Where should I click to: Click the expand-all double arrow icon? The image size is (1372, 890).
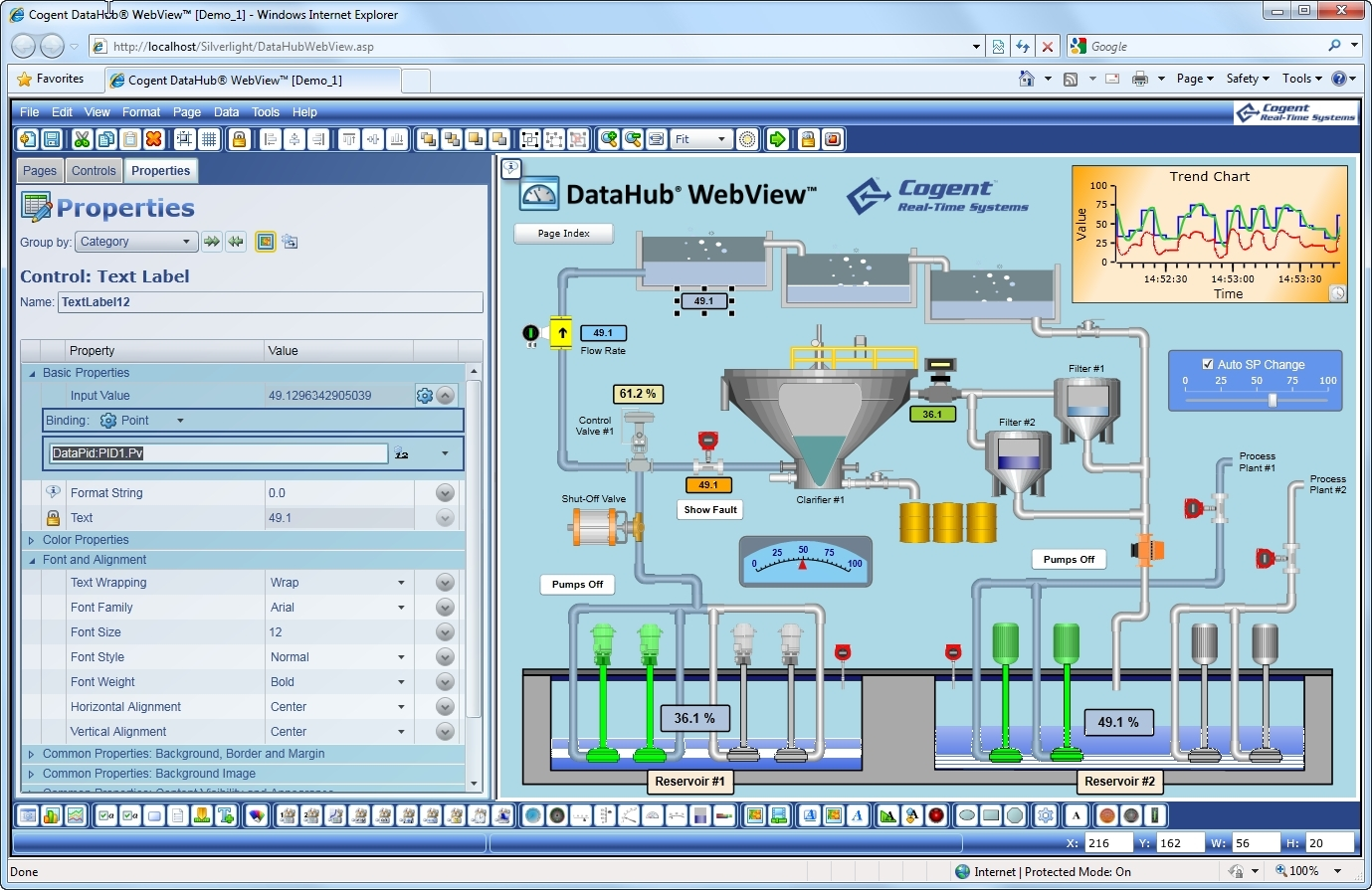click(x=211, y=242)
